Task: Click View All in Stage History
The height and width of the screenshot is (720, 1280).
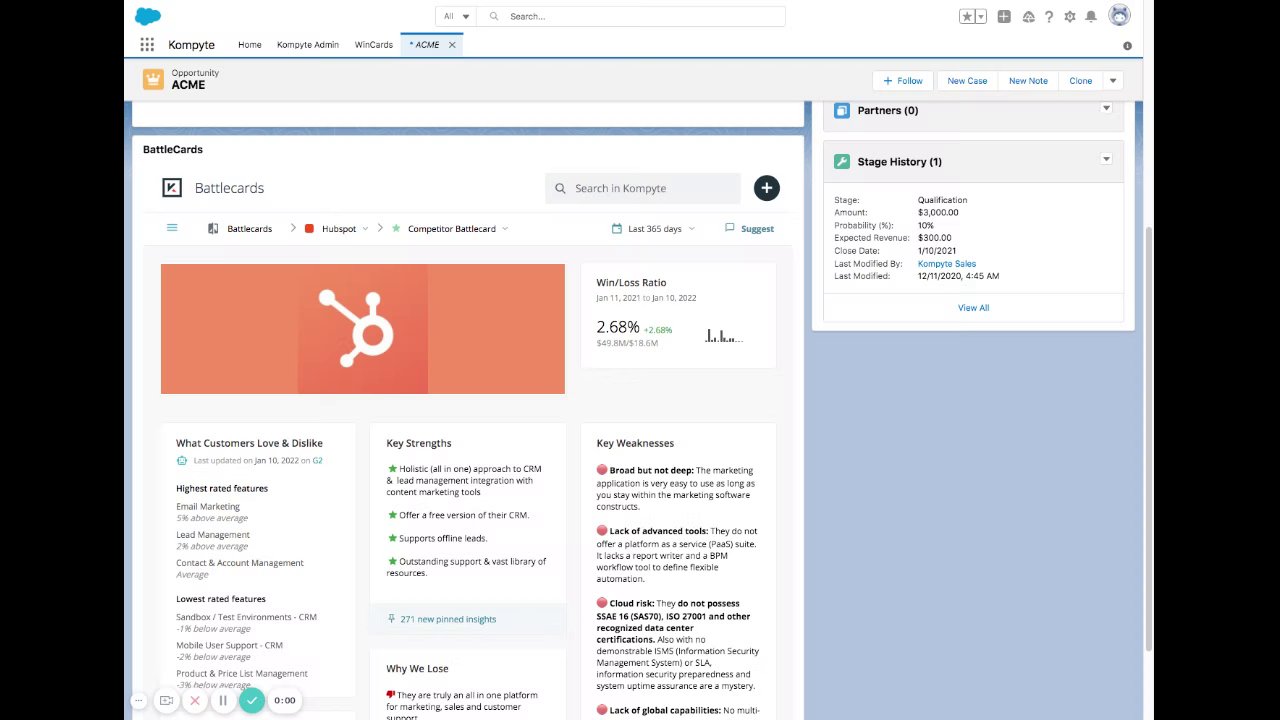Action: [x=973, y=308]
